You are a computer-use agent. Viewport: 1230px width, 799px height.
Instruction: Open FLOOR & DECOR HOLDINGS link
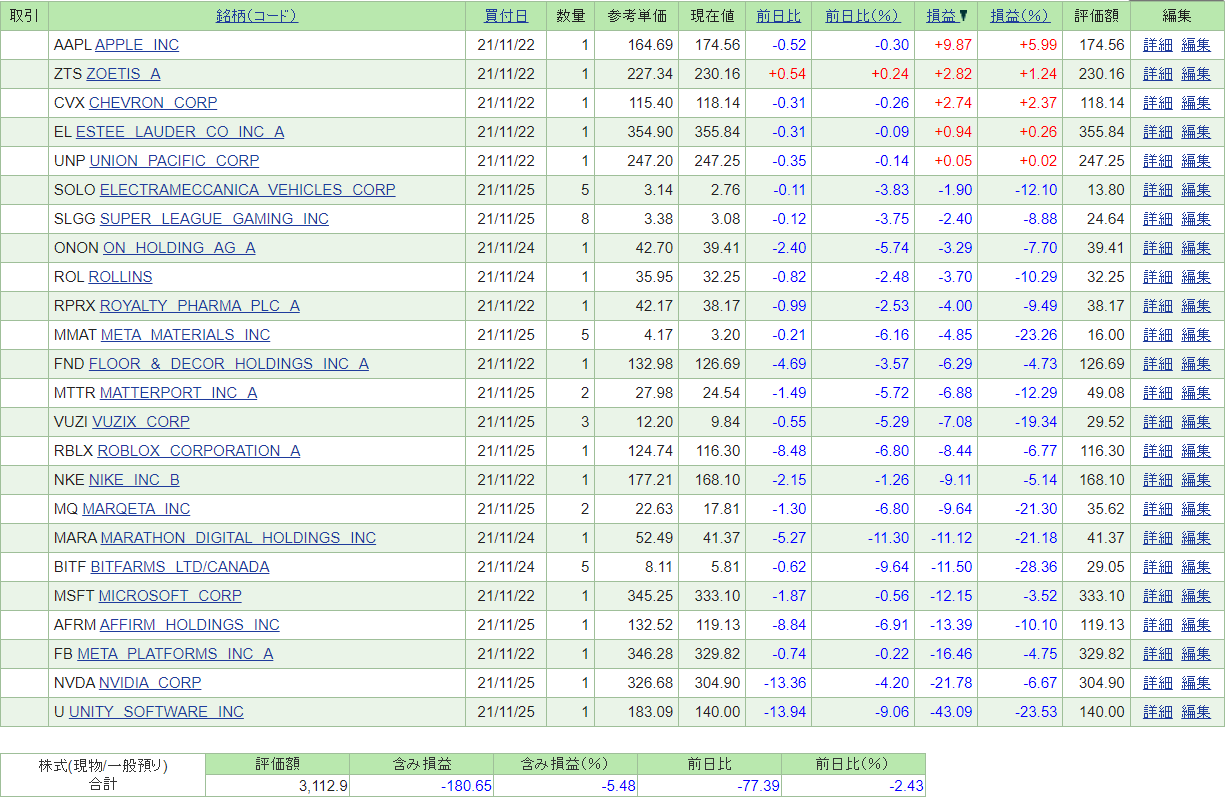click(229, 364)
